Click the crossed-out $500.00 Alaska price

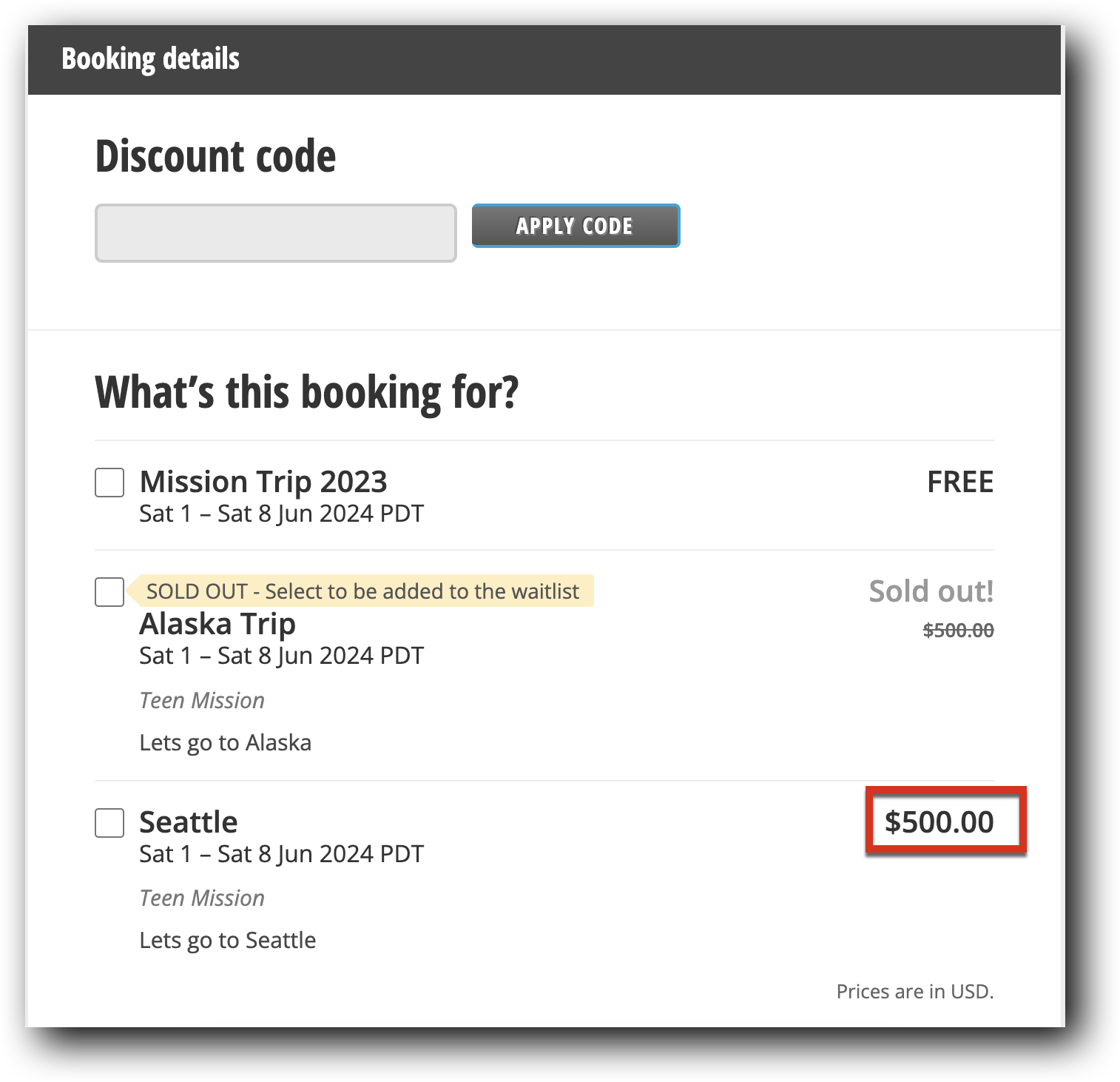(959, 630)
